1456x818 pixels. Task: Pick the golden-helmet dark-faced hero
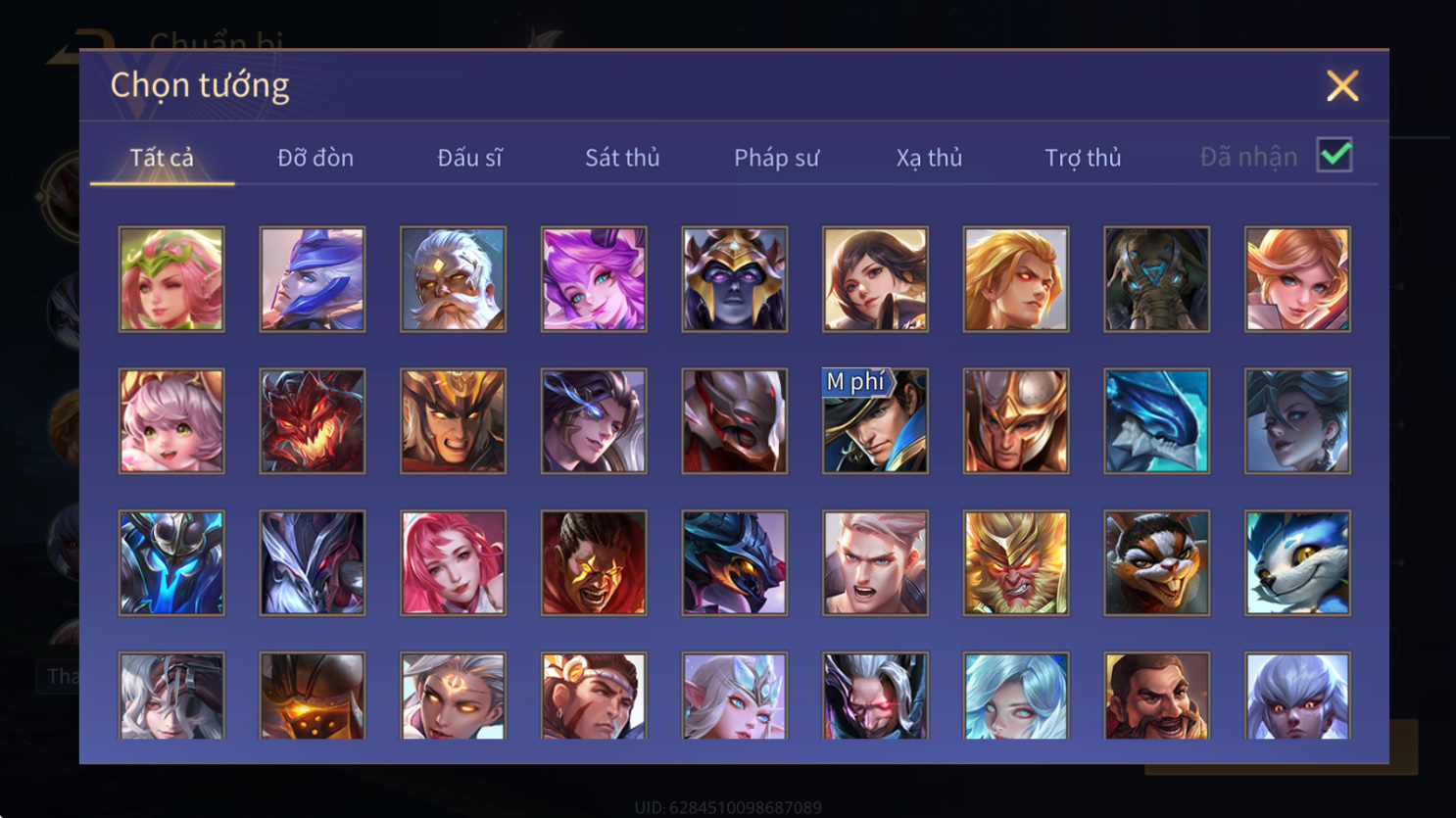coord(735,279)
